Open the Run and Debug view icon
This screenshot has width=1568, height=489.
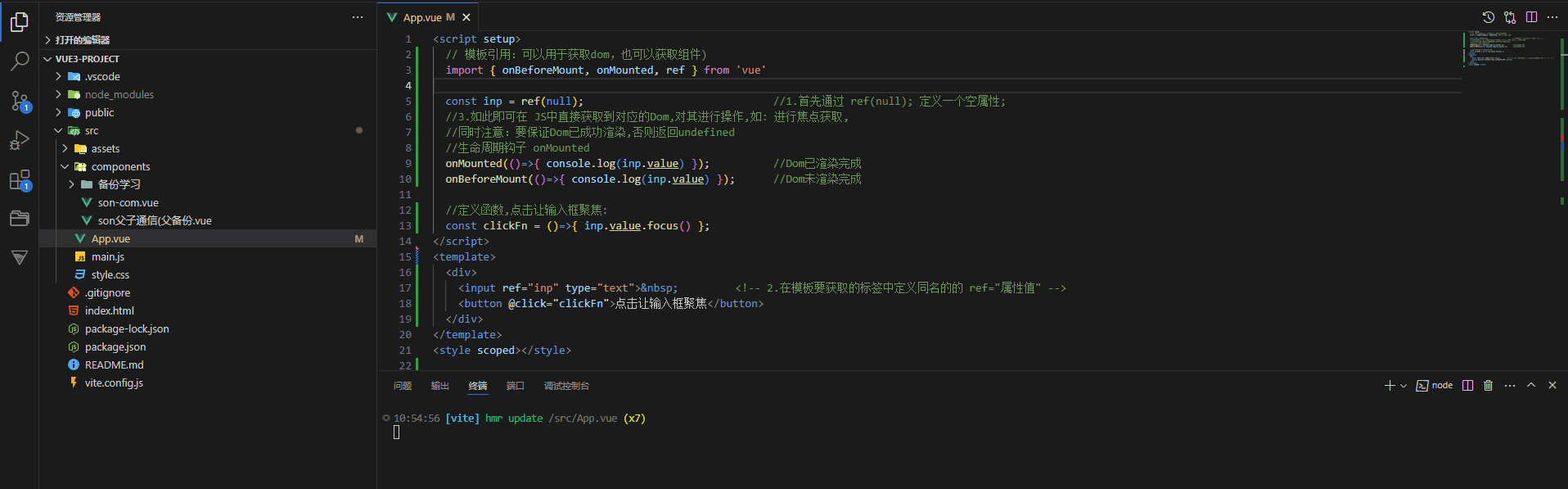pyautogui.click(x=20, y=140)
